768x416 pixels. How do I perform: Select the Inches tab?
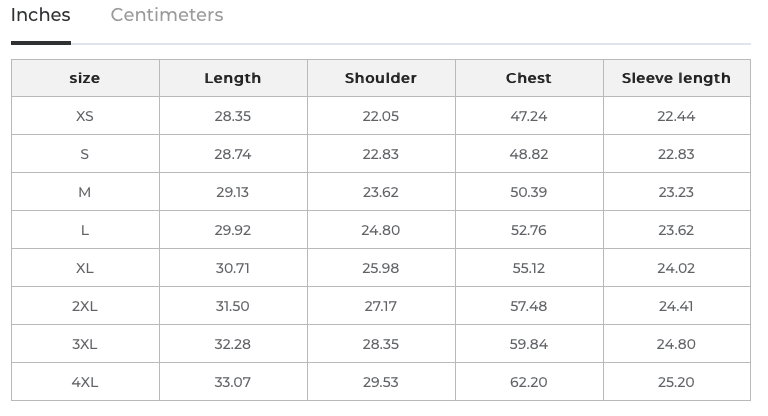(41, 16)
